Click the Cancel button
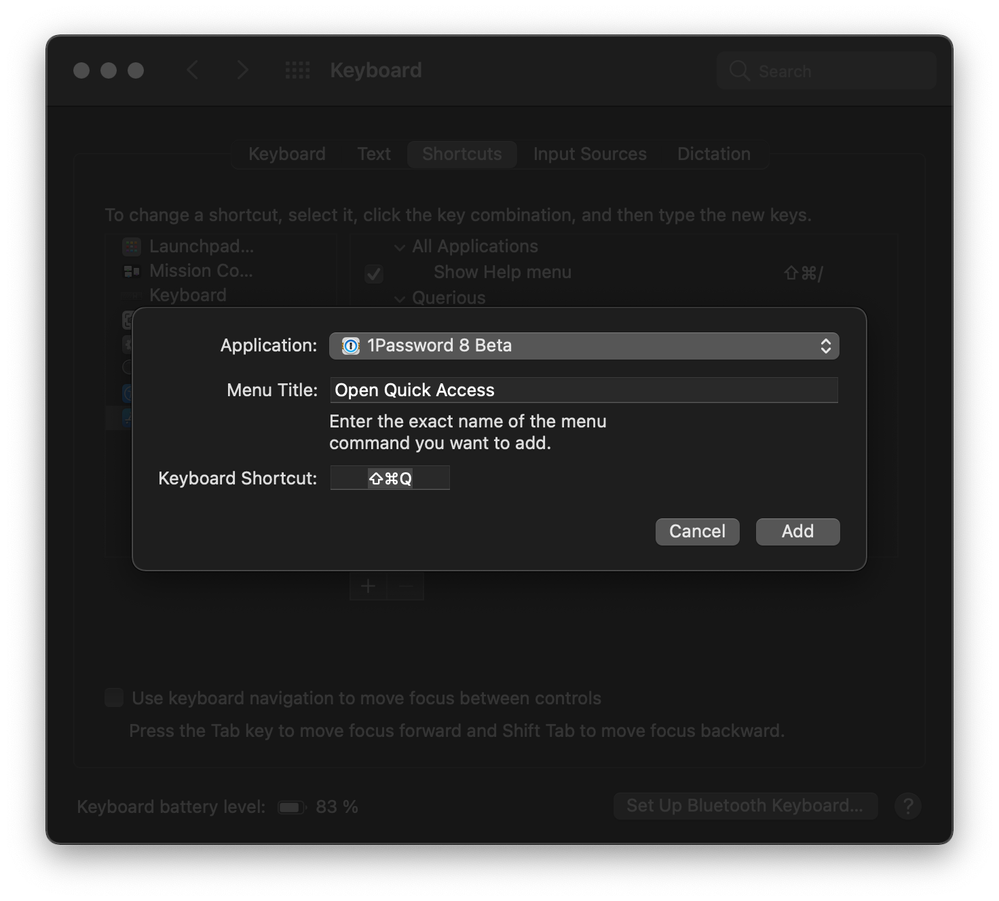The width and height of the screenshot is (999, 901). pyautogui.click(x=697, y=531)
